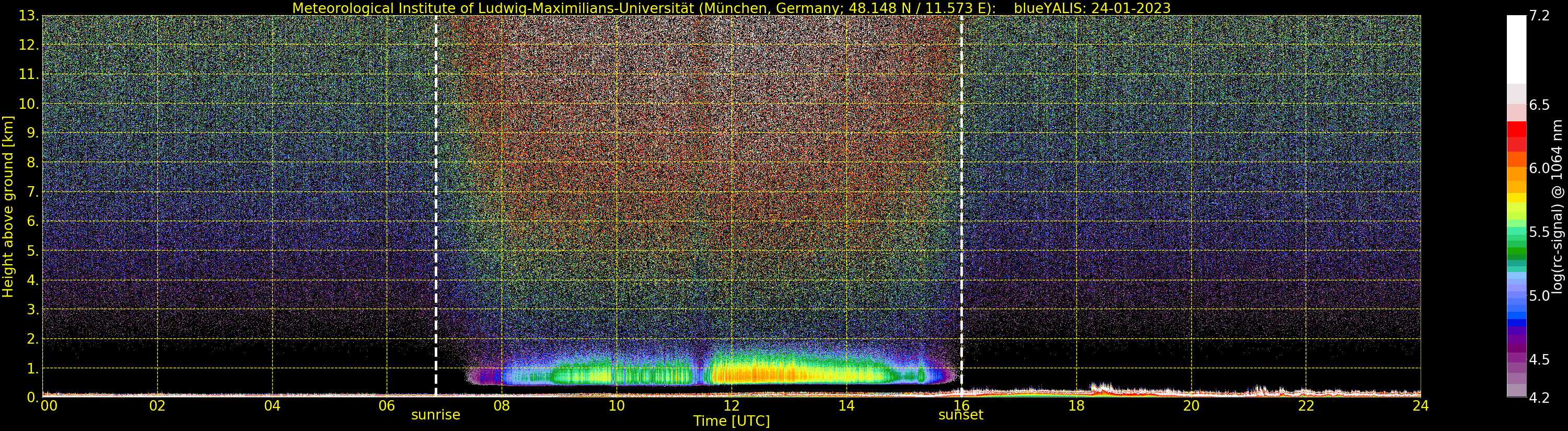This screenshot has height=431, width=1568.
Task: Click the colorbar value "4.5"
Action: 1539,360
